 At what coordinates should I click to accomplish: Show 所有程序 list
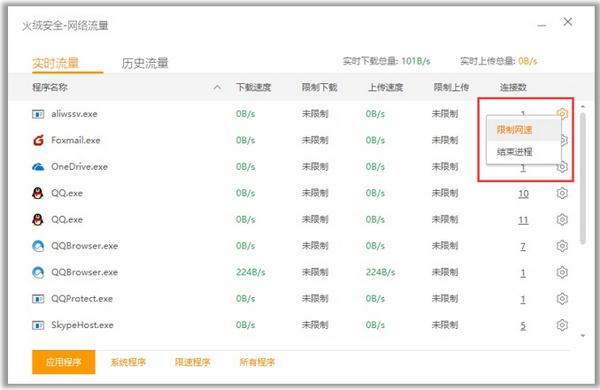point(257,362)
